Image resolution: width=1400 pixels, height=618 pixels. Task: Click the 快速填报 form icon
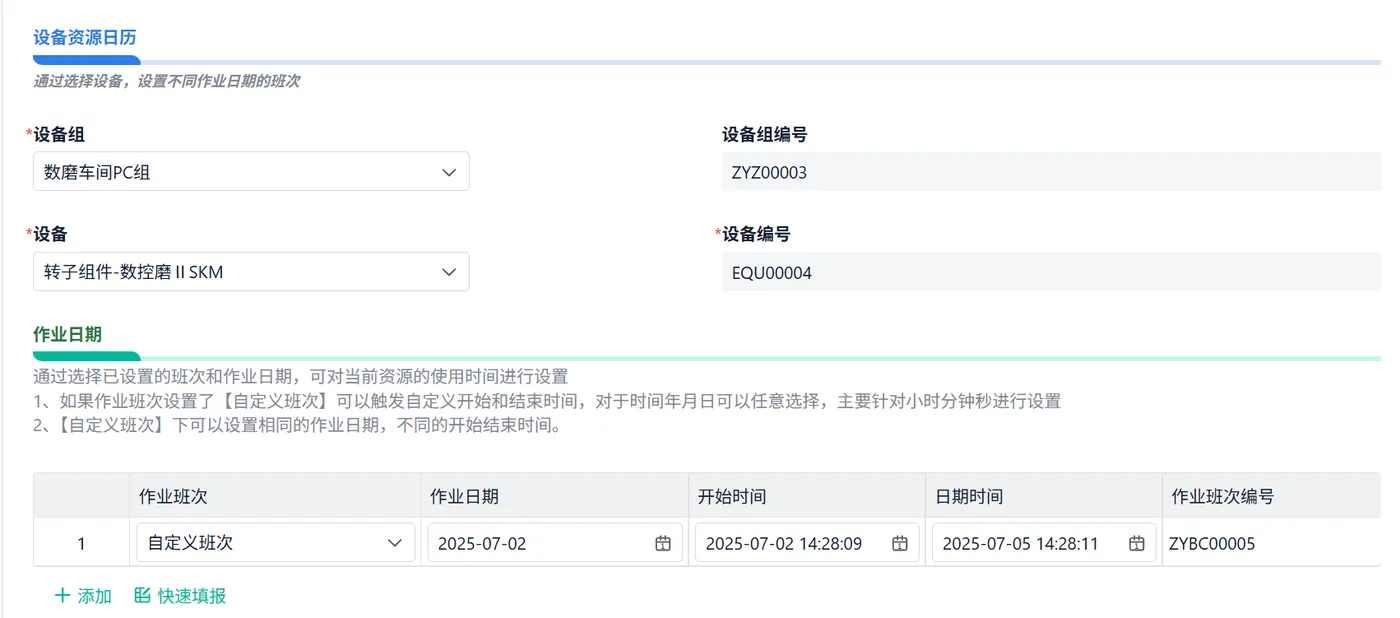pyautogui.click(x=142, y=596)
